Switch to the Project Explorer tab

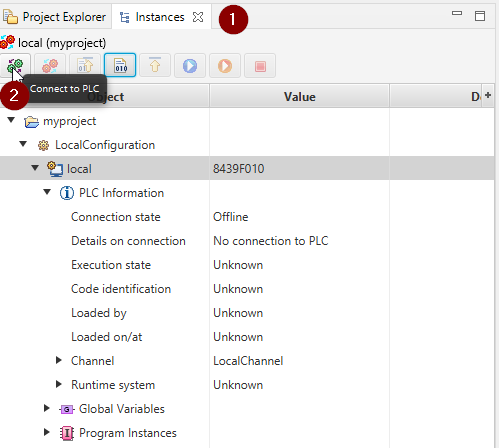pyautogui.click(x=55, y=17)
